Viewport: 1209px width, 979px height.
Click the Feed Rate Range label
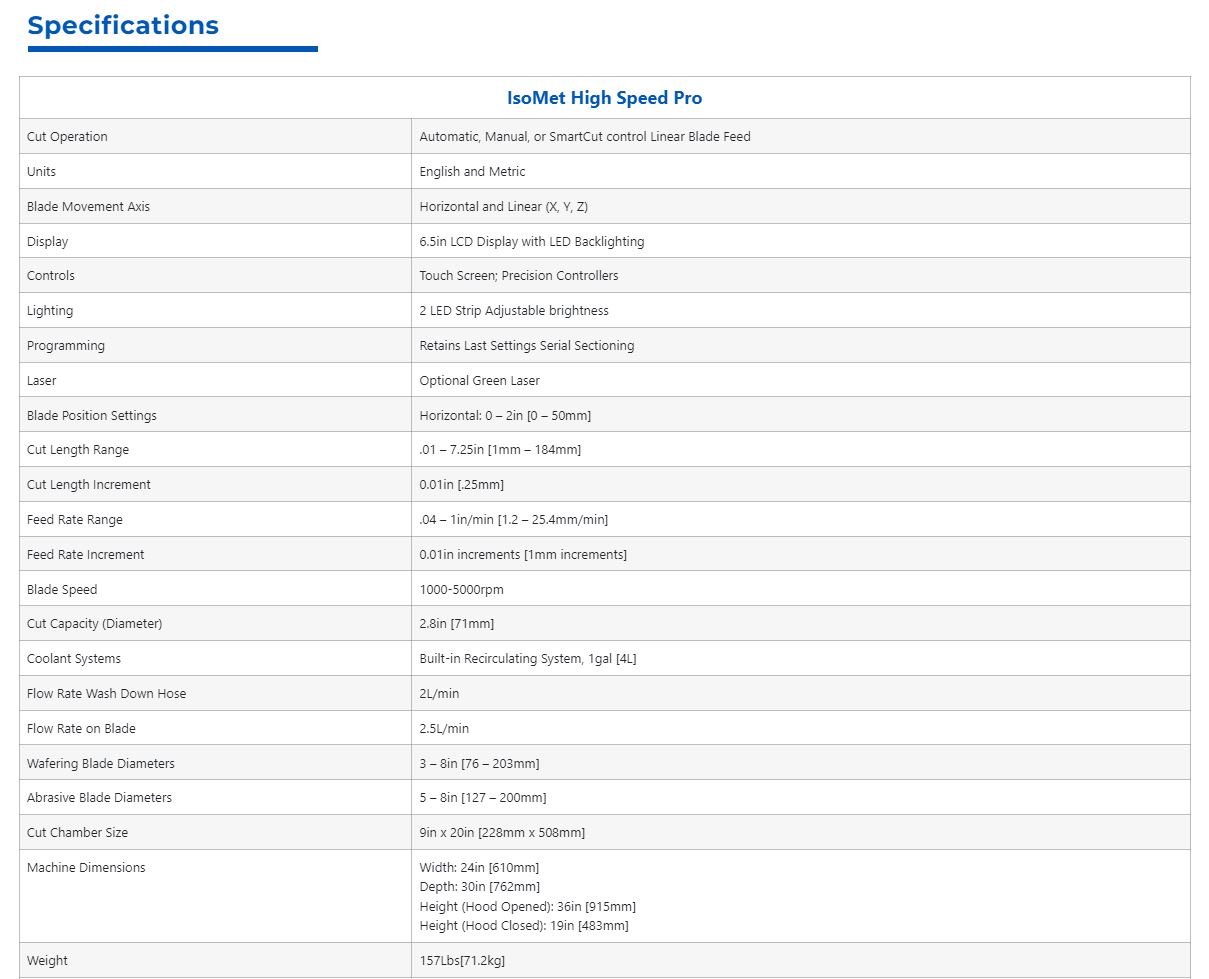click(x=75, y=520)
